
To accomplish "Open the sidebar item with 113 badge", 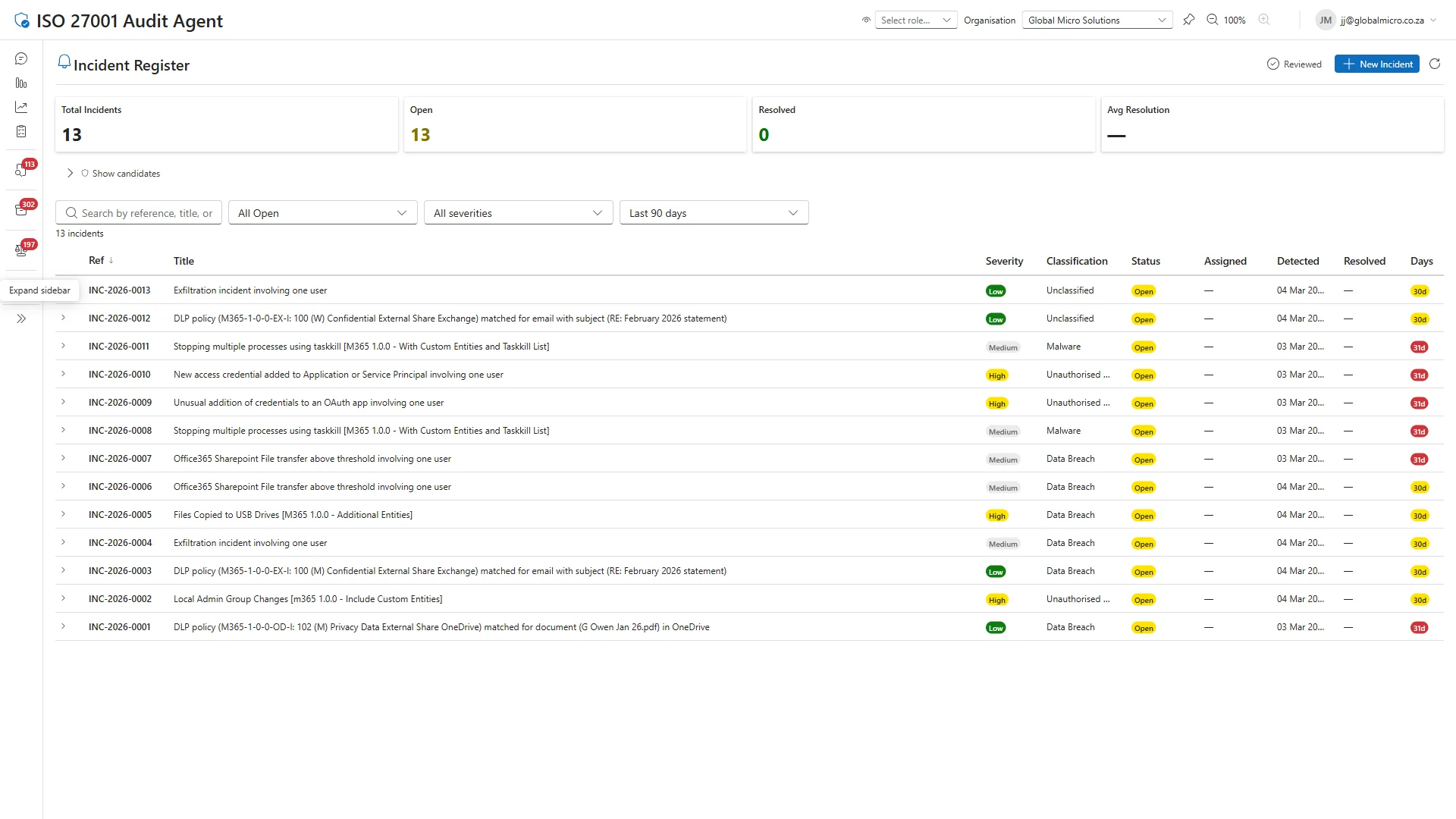I will click(x=20, y=169).
